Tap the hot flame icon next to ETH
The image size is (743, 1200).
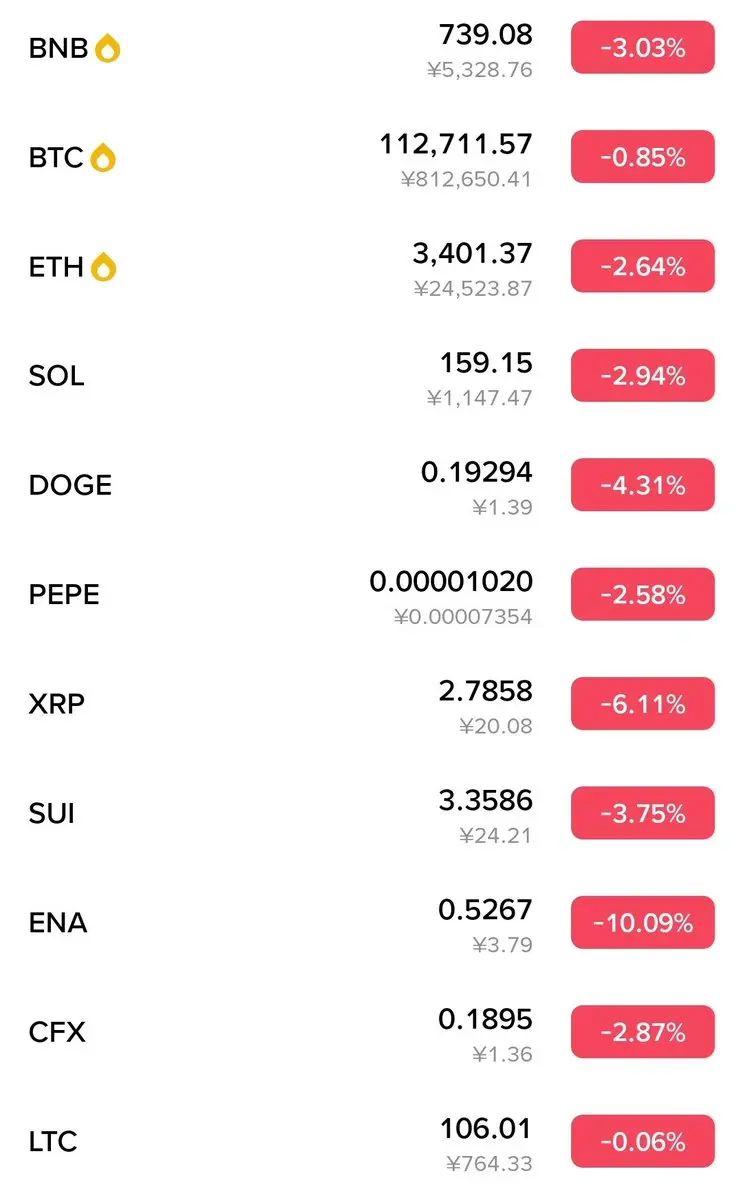tap(104, 267)
